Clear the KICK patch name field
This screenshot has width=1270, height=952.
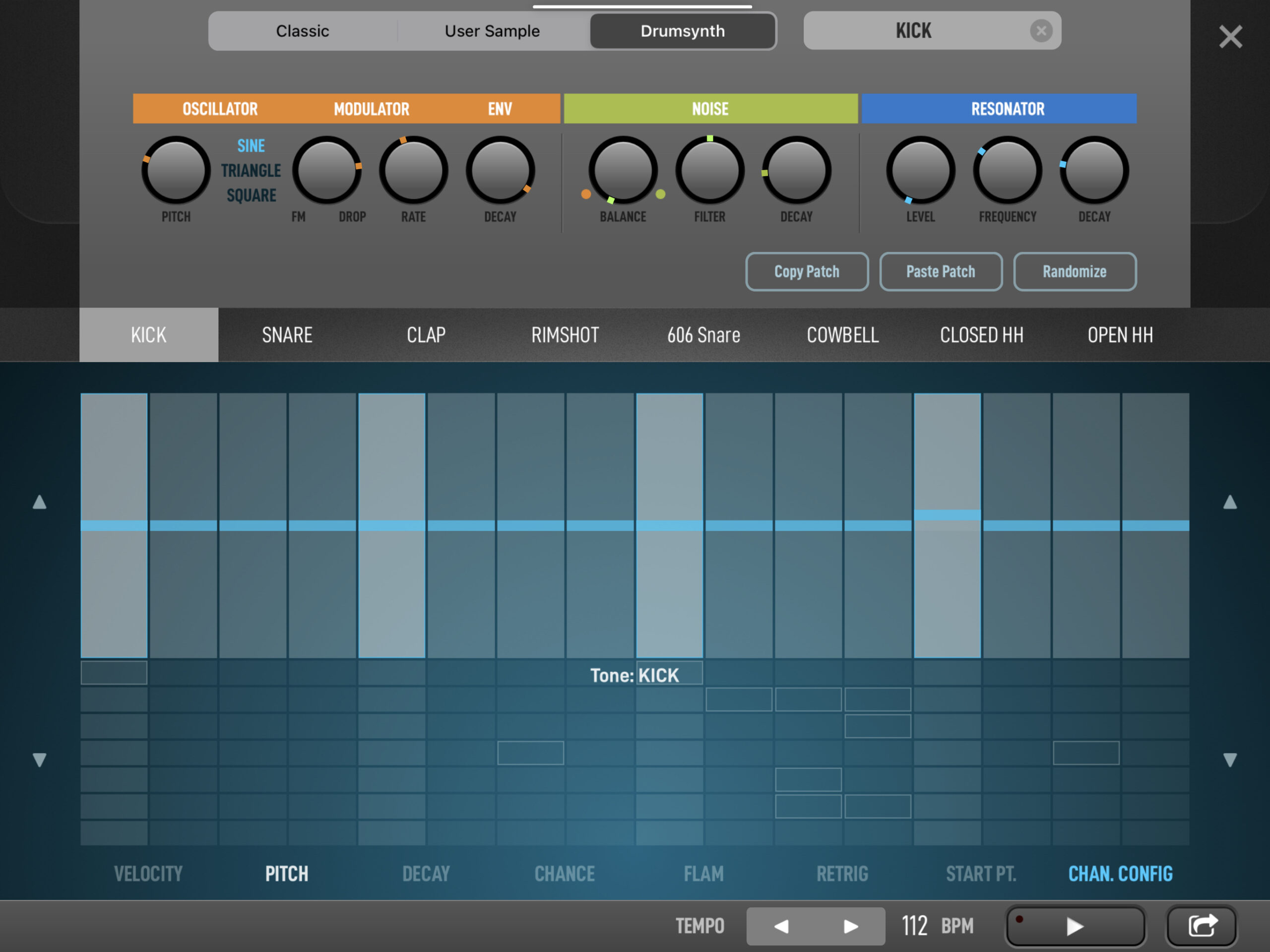pos(1042,30)
